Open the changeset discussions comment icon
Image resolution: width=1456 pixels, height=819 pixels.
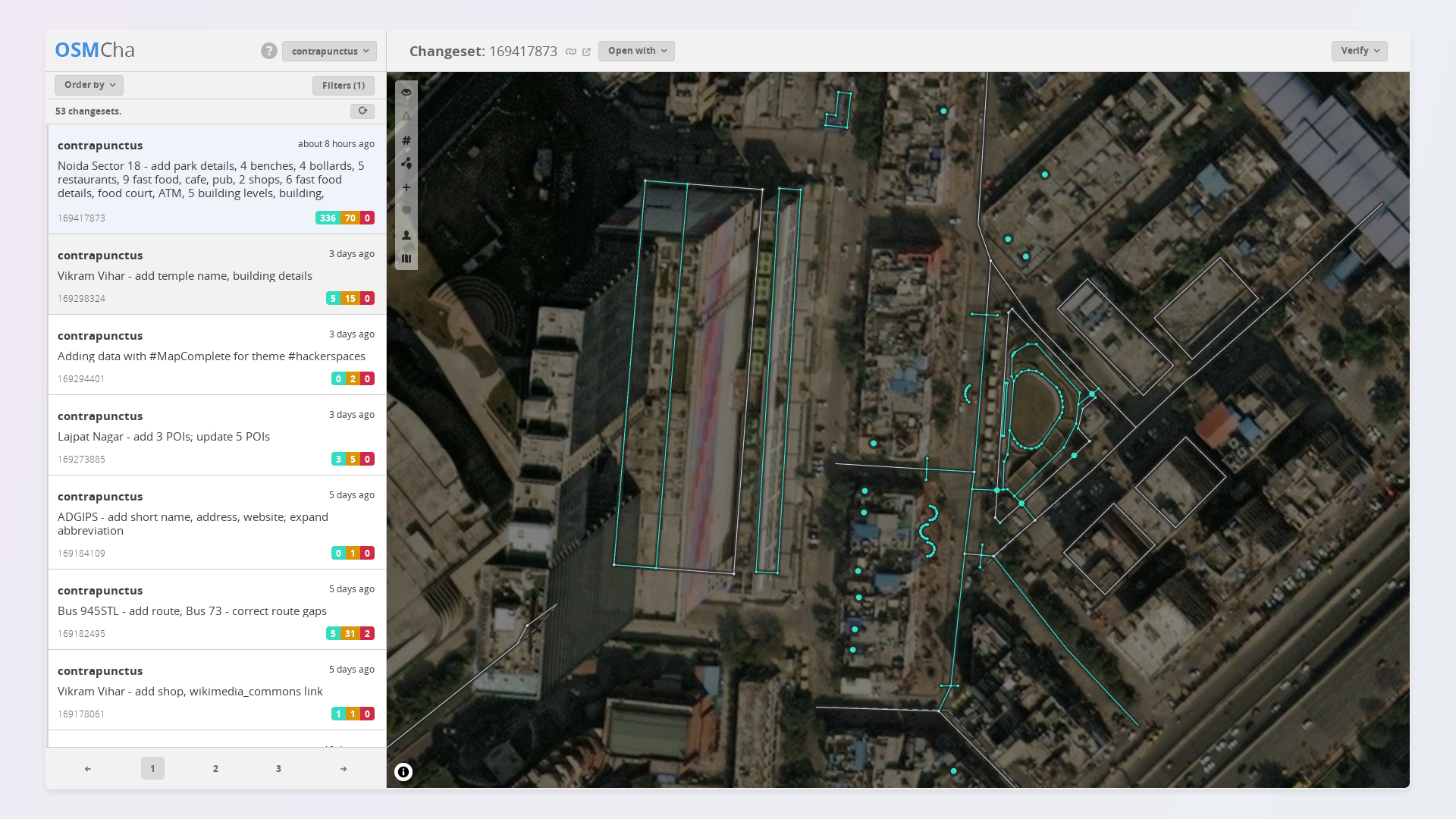406,211
